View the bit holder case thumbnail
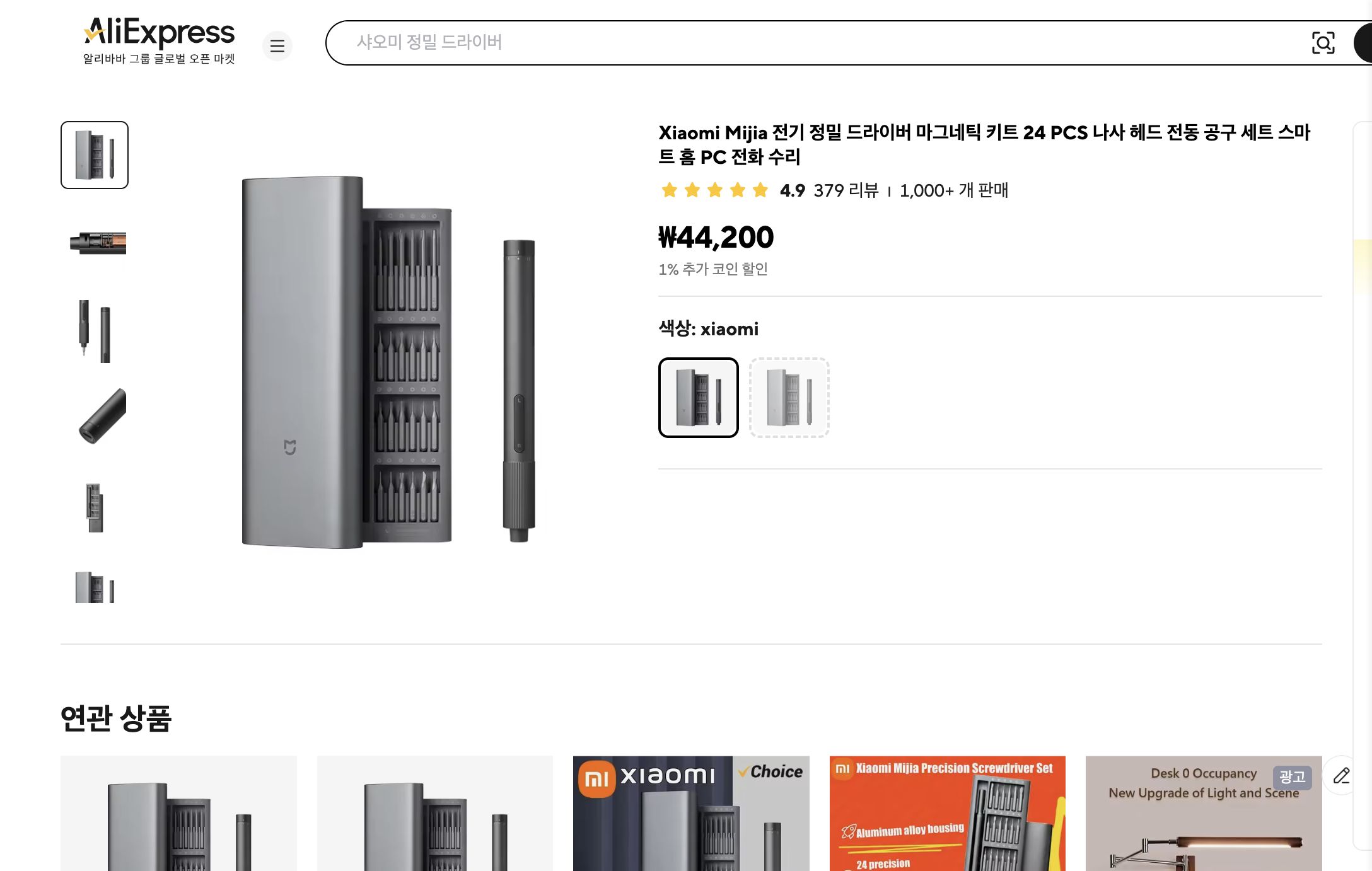The height and width of the screenshot is (871, 1372). pyautogui.click(x=95, y=507)
